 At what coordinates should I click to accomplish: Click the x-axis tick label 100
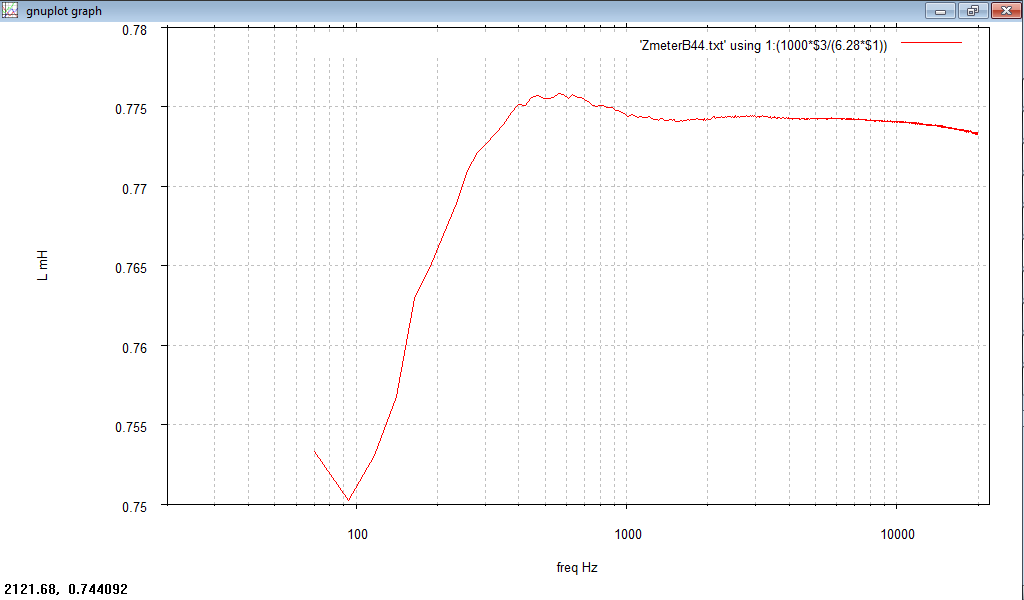click(x=357, y=535)
